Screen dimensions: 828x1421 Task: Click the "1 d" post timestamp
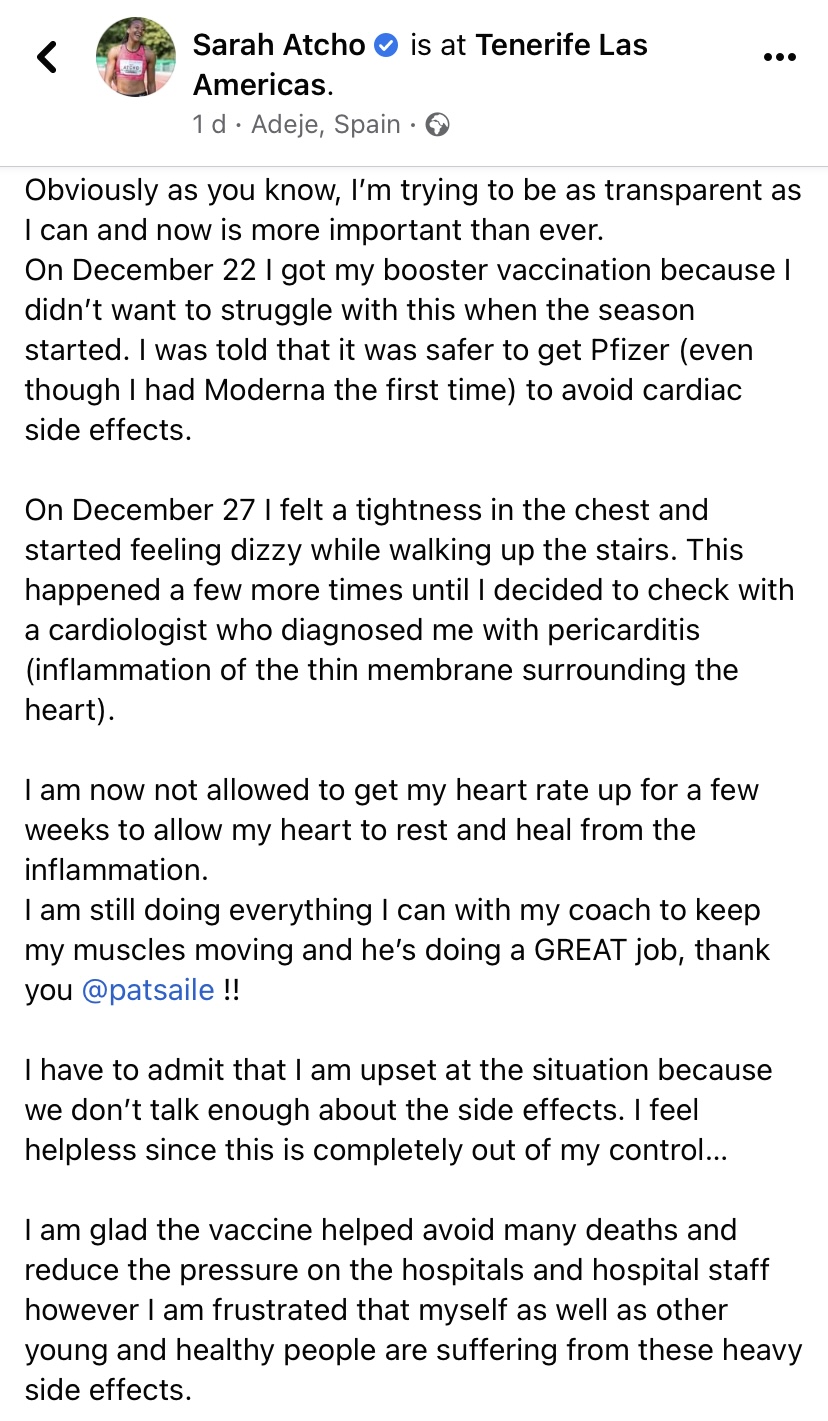(x=209, y=125)
